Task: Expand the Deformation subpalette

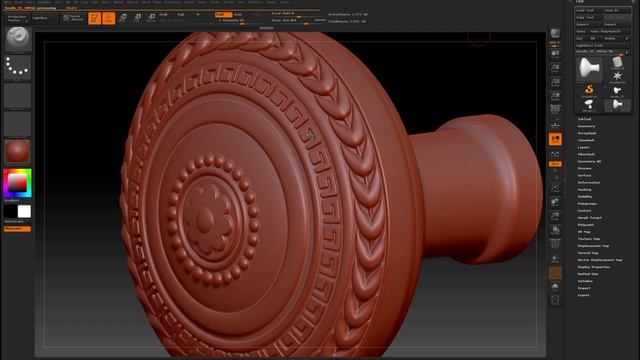Action: (x=589, y=182)
